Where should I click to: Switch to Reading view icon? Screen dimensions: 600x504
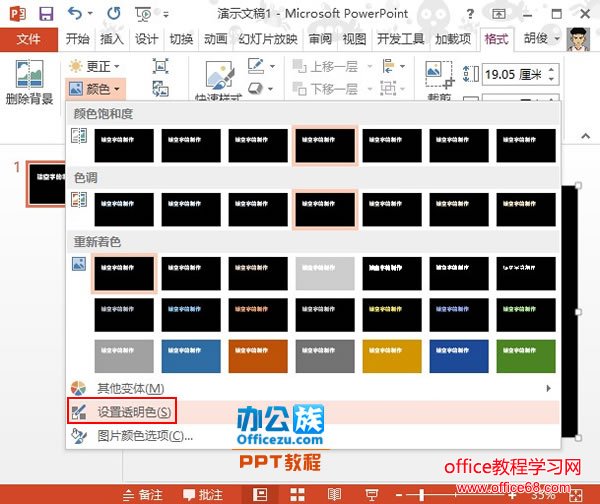(334, 494)
